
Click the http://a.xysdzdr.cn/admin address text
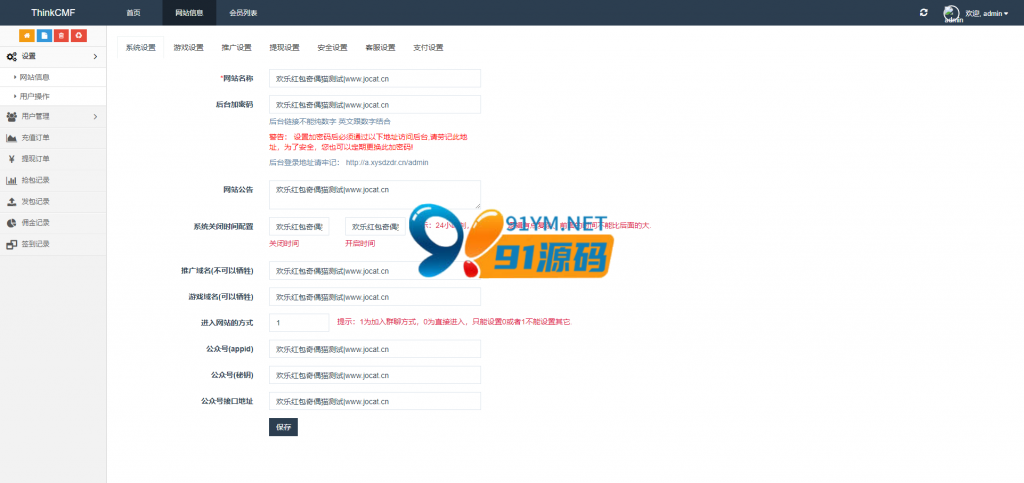click(387, 163)
